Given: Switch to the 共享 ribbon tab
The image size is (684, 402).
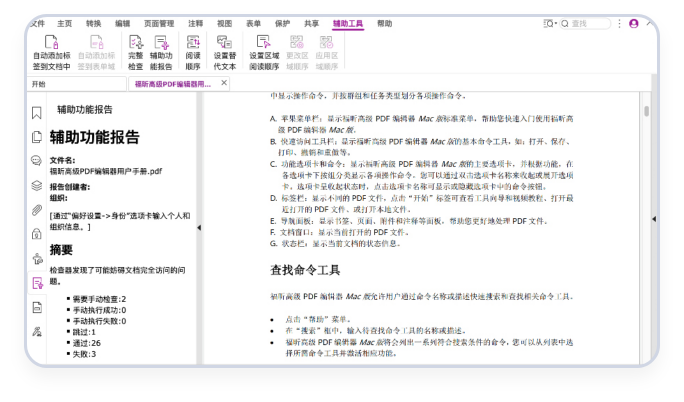Looking at the screenshot, I should tap(311, 24).
